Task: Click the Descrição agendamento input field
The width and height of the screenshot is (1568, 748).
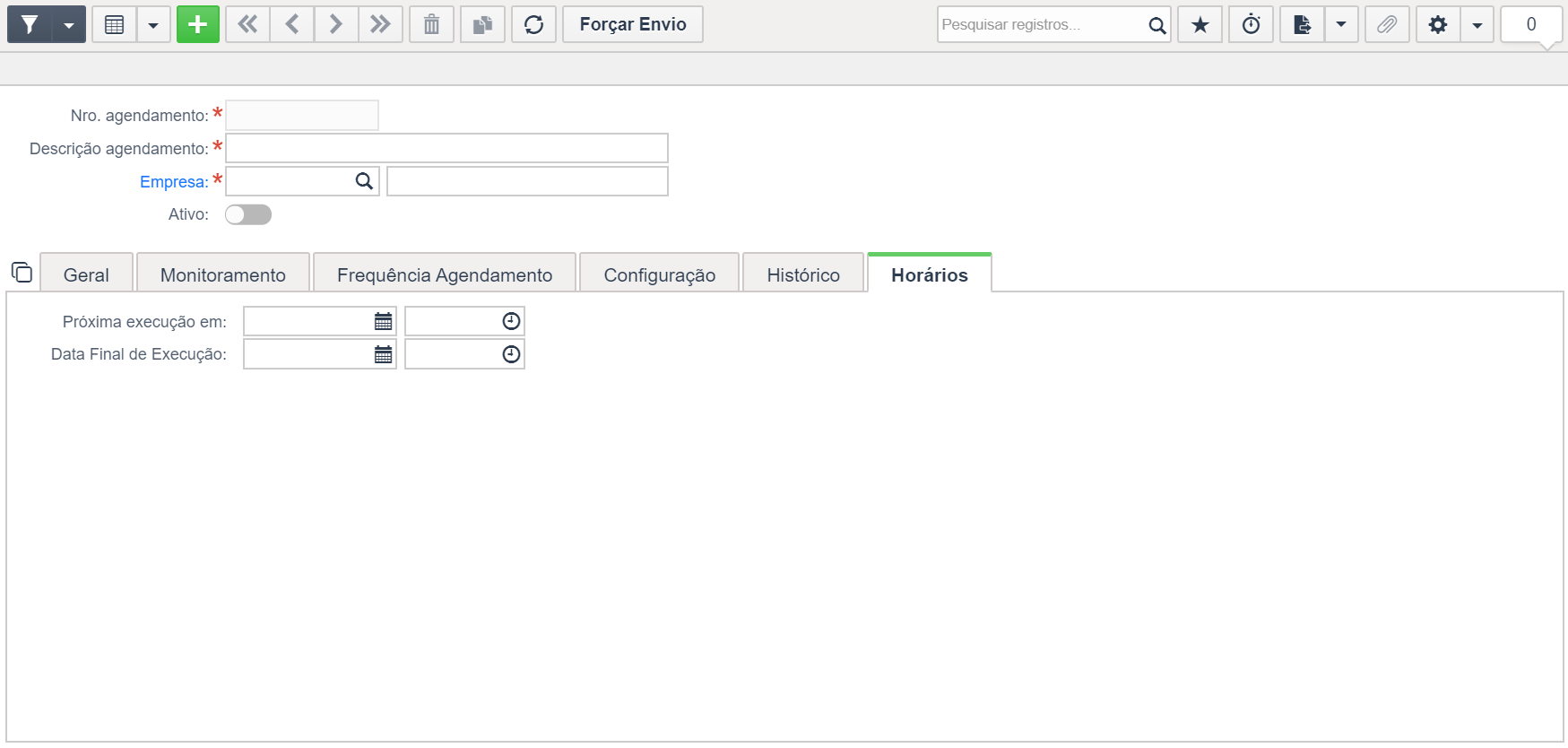Action: (446, 148)
